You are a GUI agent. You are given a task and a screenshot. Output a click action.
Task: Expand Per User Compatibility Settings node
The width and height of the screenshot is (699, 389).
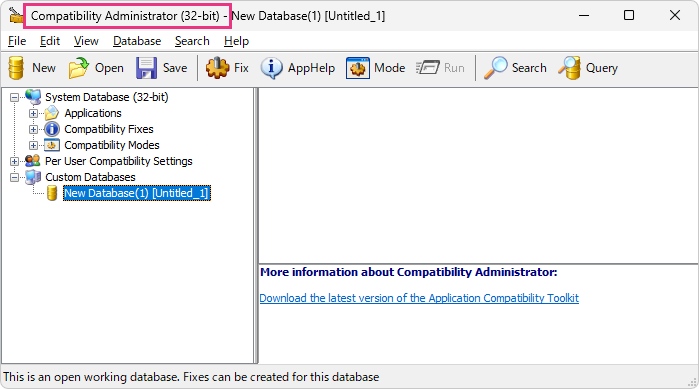(x=14, y=161)
